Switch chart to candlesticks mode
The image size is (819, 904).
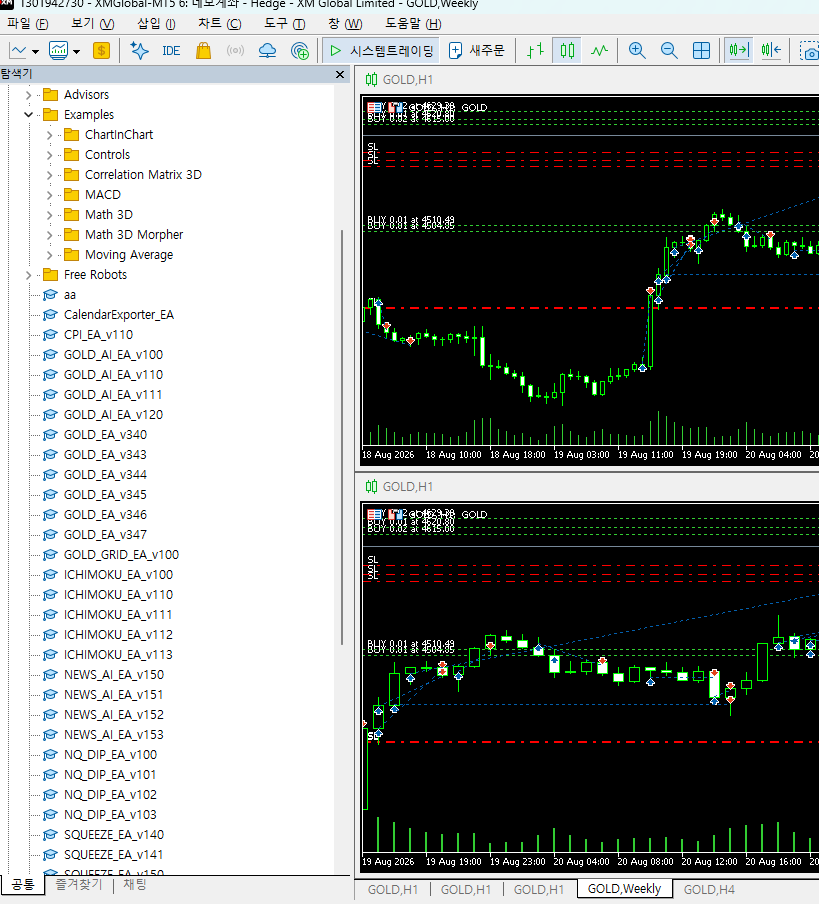(567, 51)
